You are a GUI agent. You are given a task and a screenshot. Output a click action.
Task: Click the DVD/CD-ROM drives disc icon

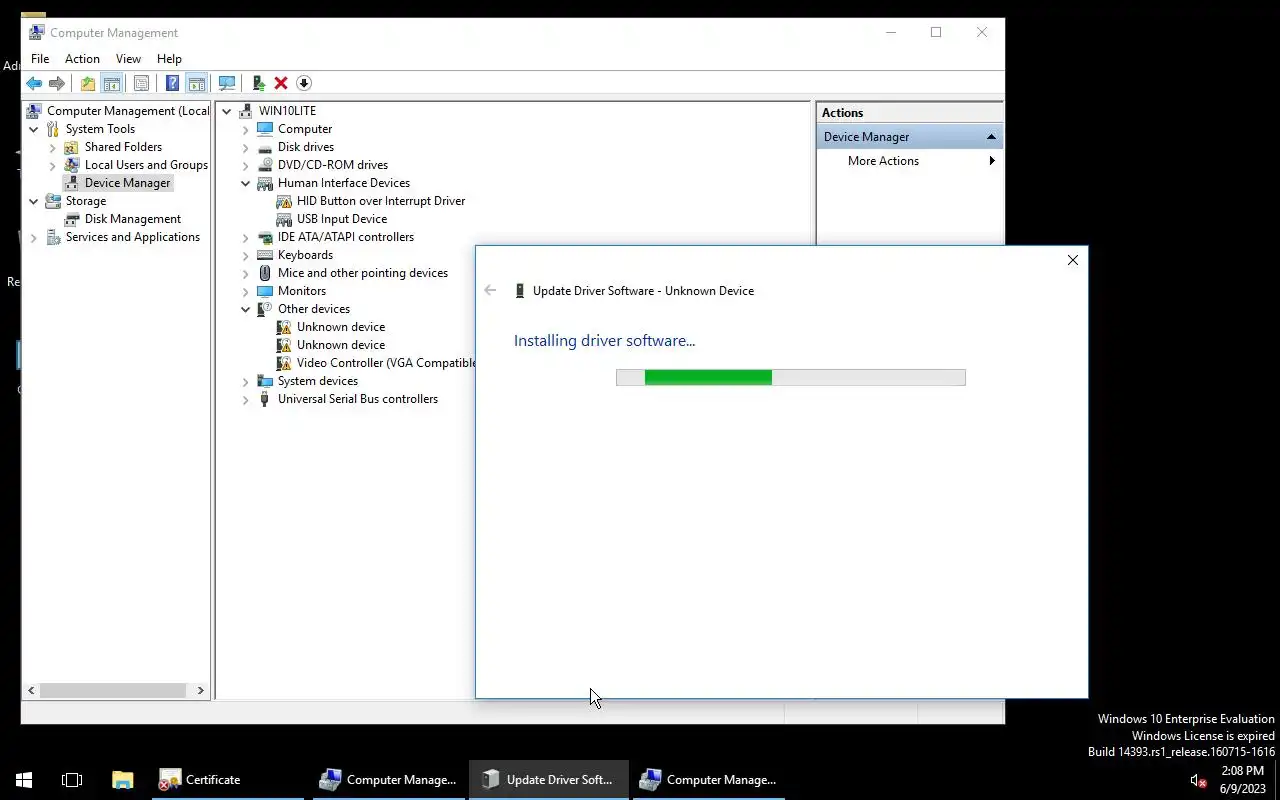point(265,165)
